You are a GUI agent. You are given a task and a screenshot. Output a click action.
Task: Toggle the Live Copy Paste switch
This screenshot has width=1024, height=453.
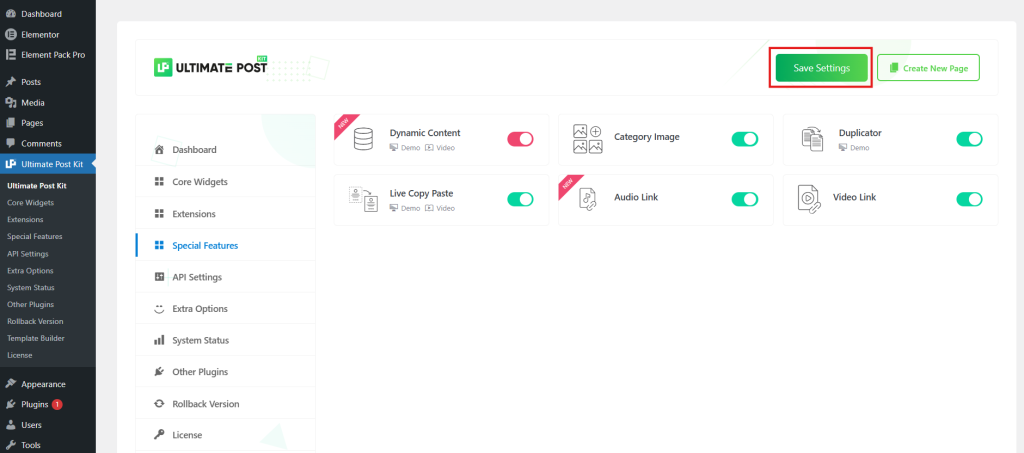point(520,199)
